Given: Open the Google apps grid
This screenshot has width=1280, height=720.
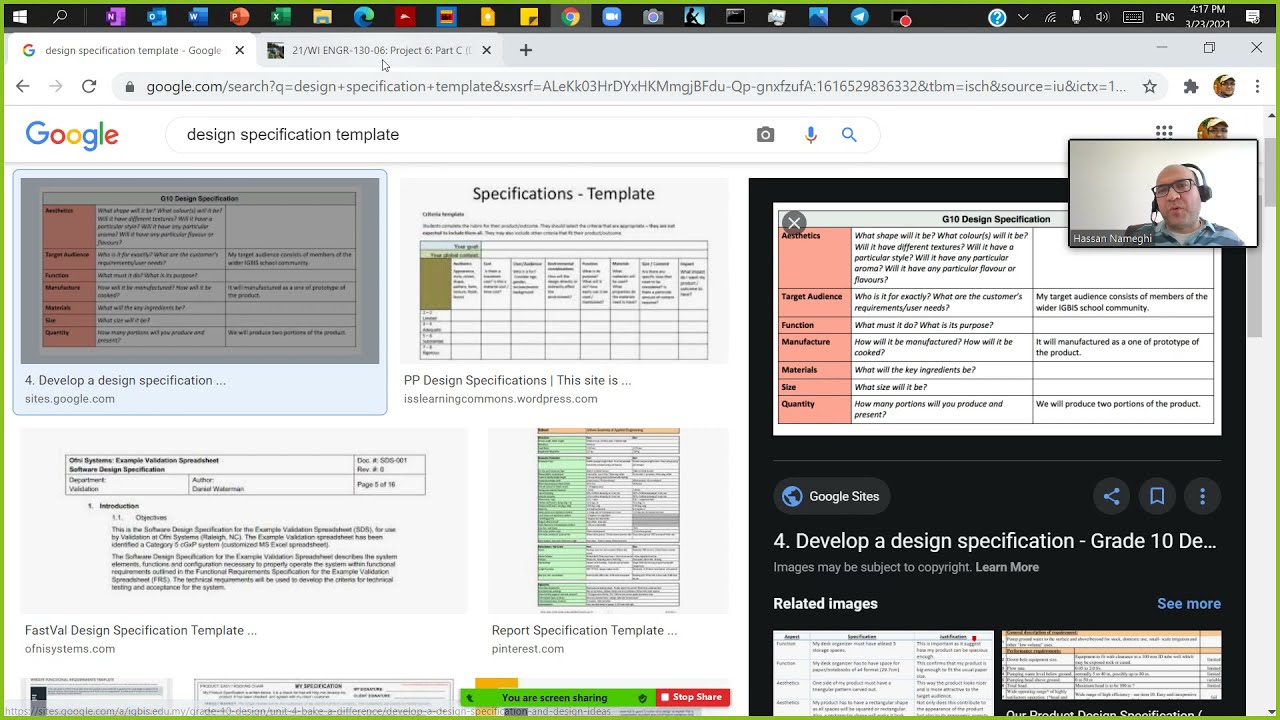Looking at the screenshot, I should [1164, 131].
